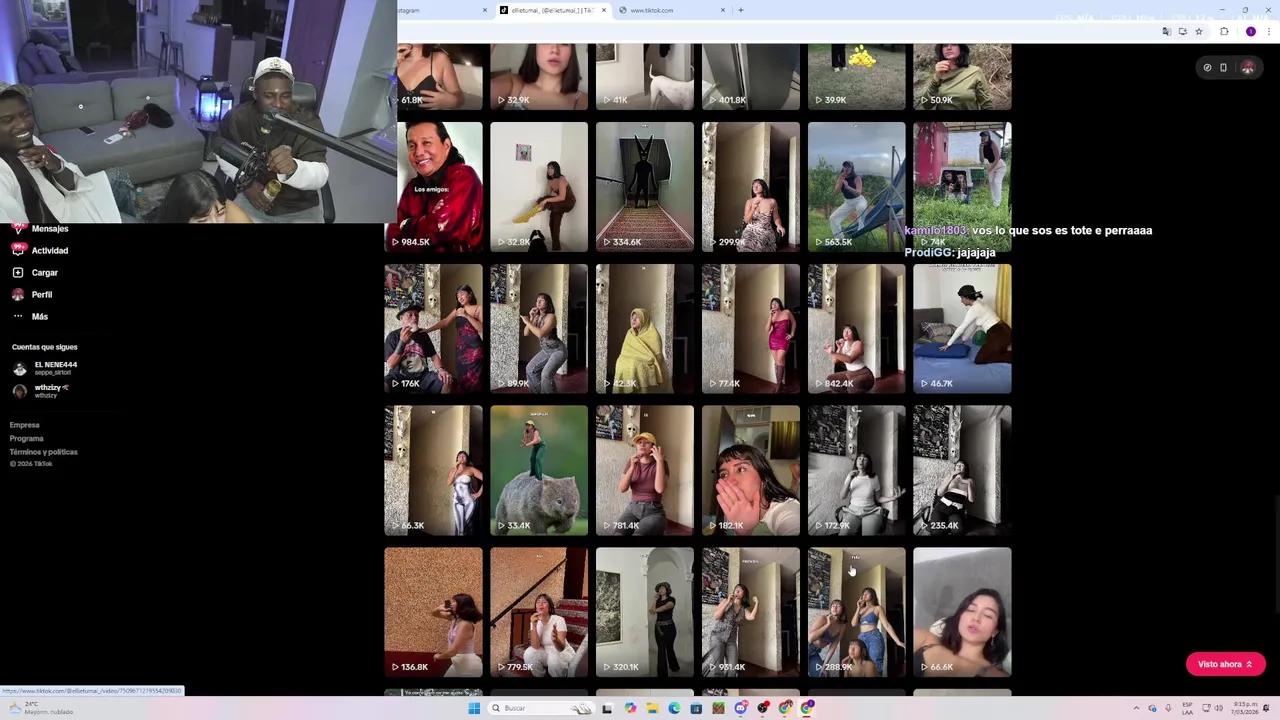Click the Empresa footer link
Viewport: 1280px width, 720px height.
click(x=25, y=425)
